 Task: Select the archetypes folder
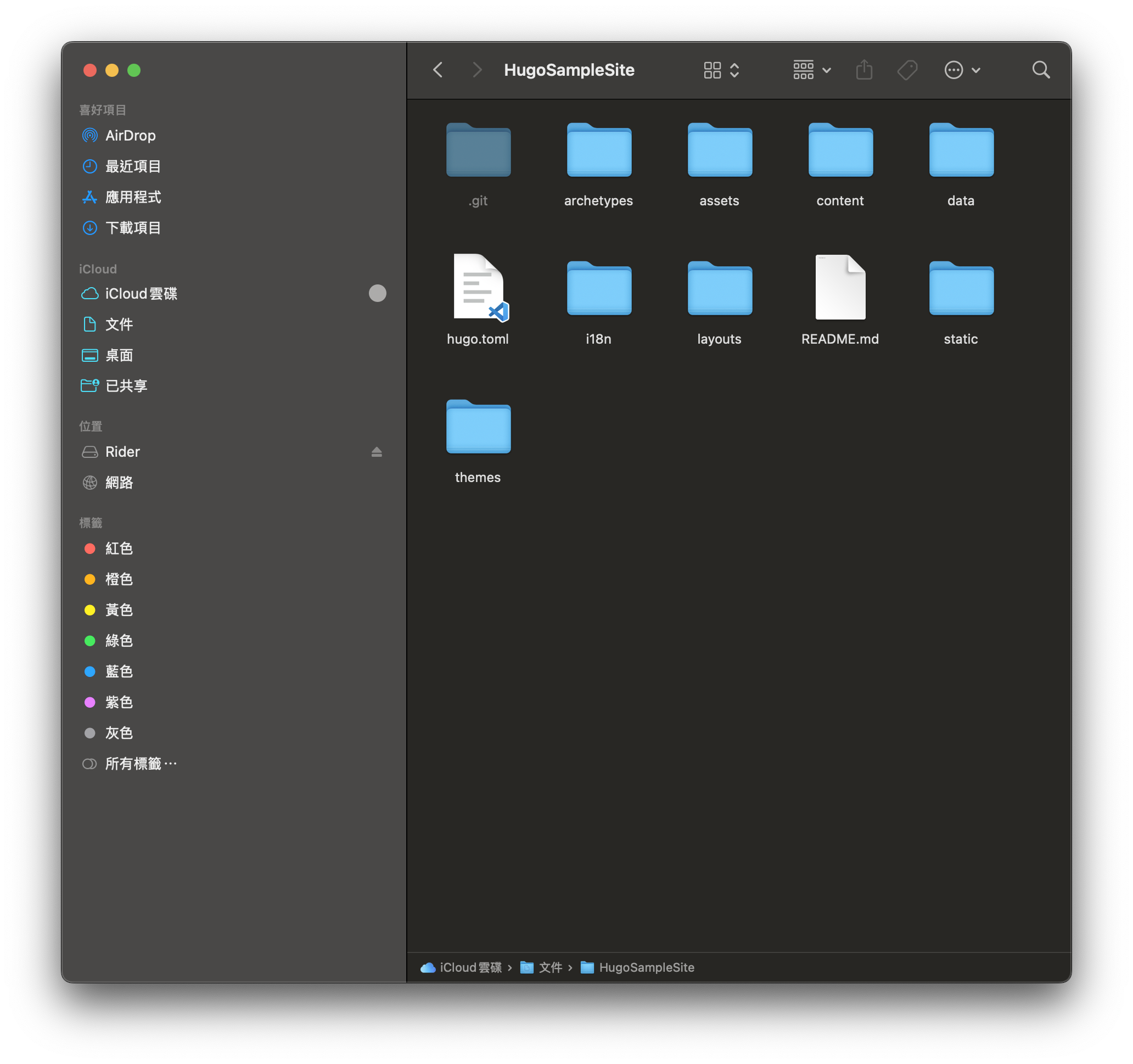click(599, 150)
